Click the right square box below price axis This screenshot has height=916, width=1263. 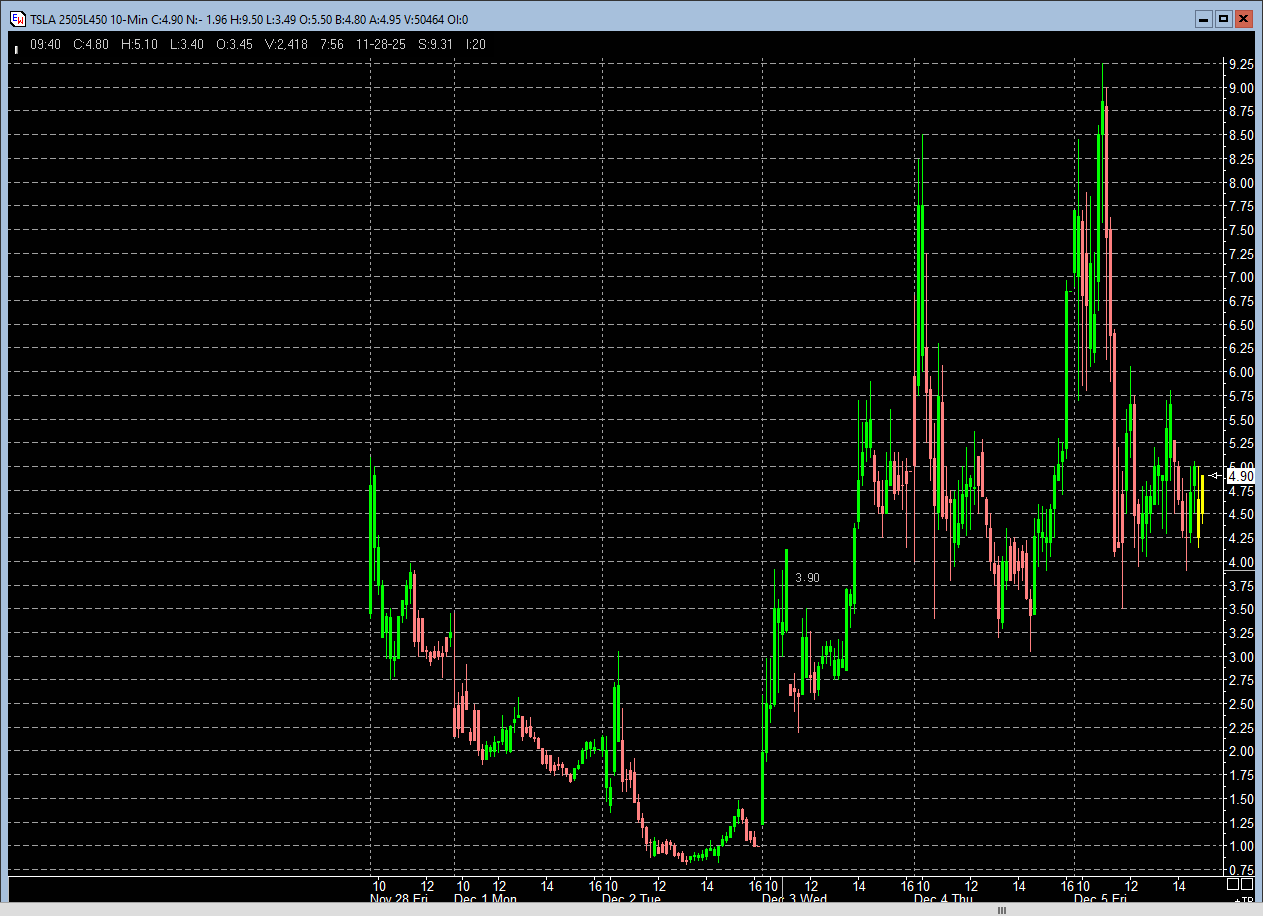[1247, 885]
